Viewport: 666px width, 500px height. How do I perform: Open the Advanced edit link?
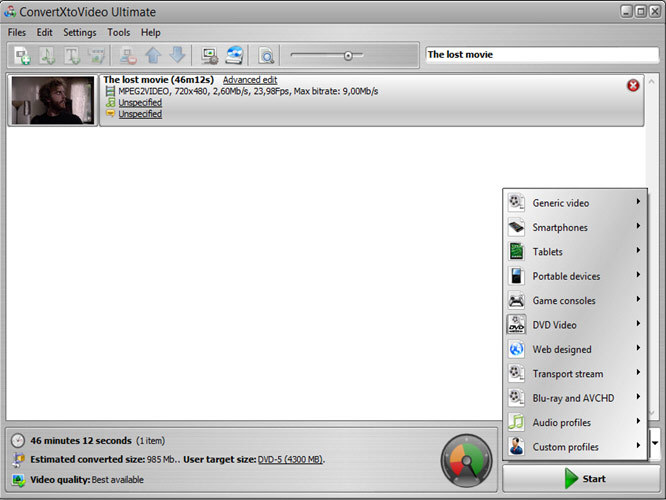coord(250,80)
